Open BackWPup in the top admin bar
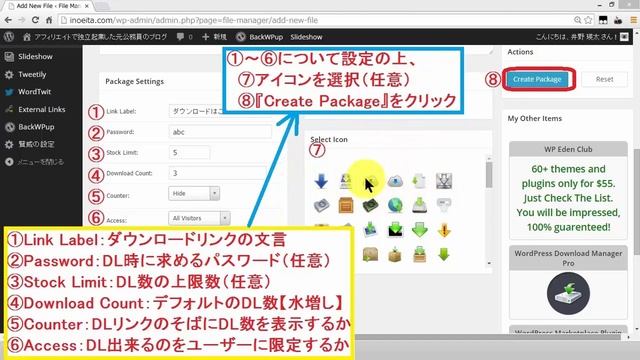 click(260, 37)
